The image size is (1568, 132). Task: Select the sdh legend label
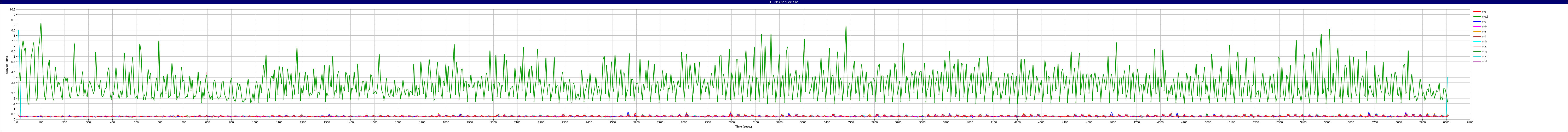[x=1485, y=42]
